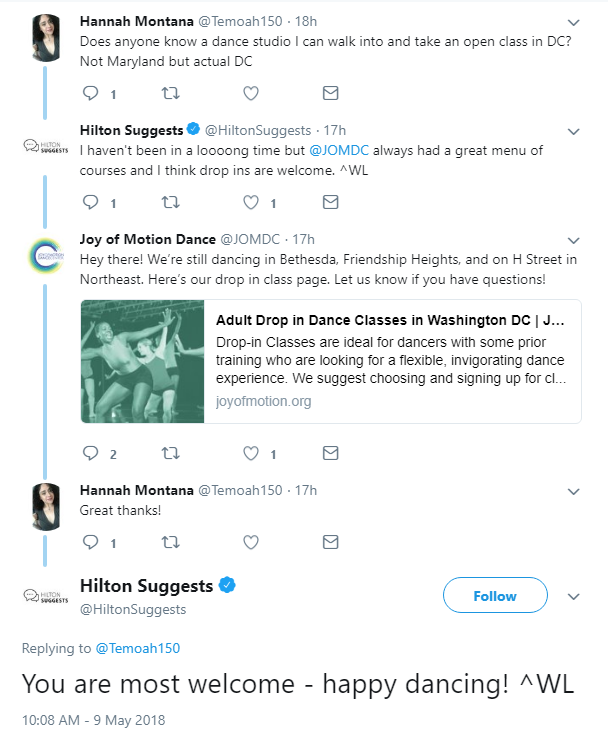This screenshot has width=608, height=738.
Task: Open the @Temoah150 link under Replying to
Action: (137, 648)
